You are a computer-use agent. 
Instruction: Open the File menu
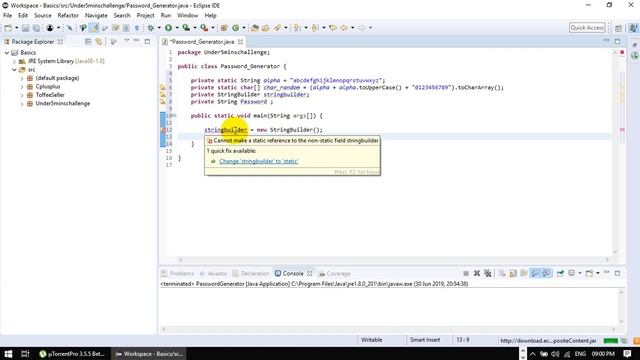click(x=7, y=16)
